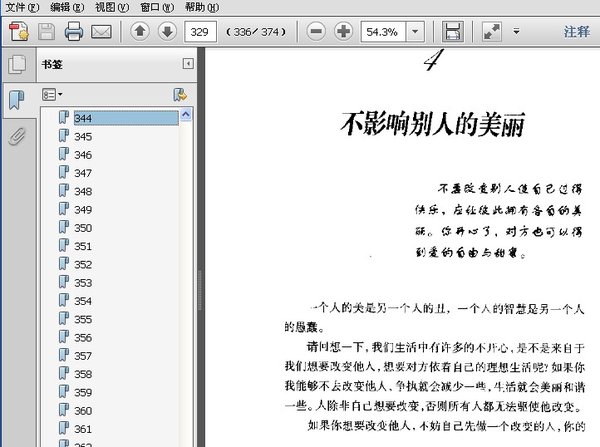The image size is (600, 447).
Task: Go to previous page with up arrow
Action: 140,31
